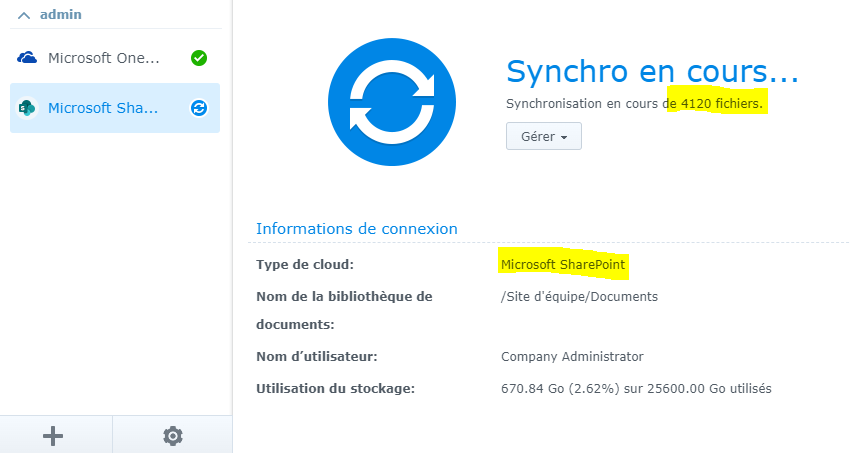Click the Company Administrator username value

(x=572, y=356)
